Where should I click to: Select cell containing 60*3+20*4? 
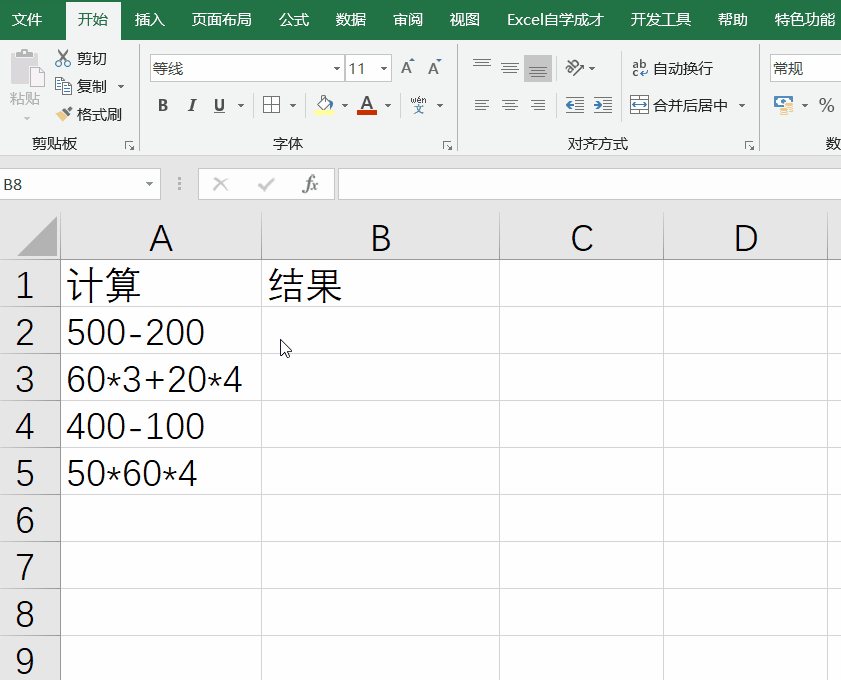pyautogui.click(x=161, y=378)
